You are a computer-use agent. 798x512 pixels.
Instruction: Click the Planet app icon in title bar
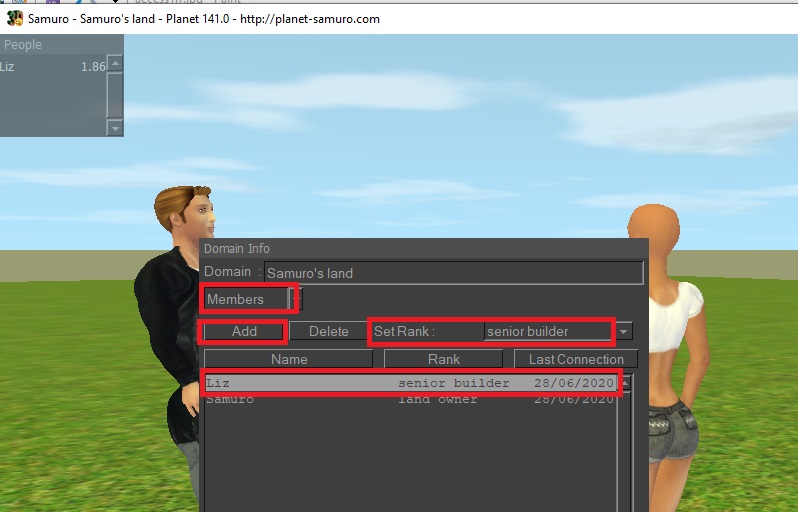pyautogui.click(x=15, y=19)
